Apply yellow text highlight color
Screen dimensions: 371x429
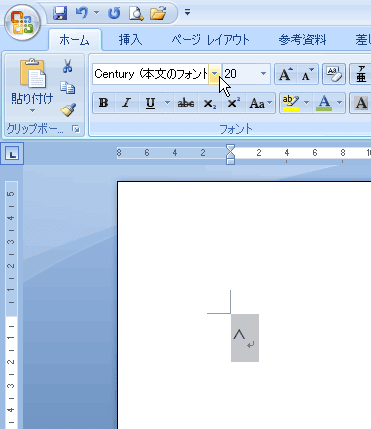pyautogui.click(x=291, y=103)
